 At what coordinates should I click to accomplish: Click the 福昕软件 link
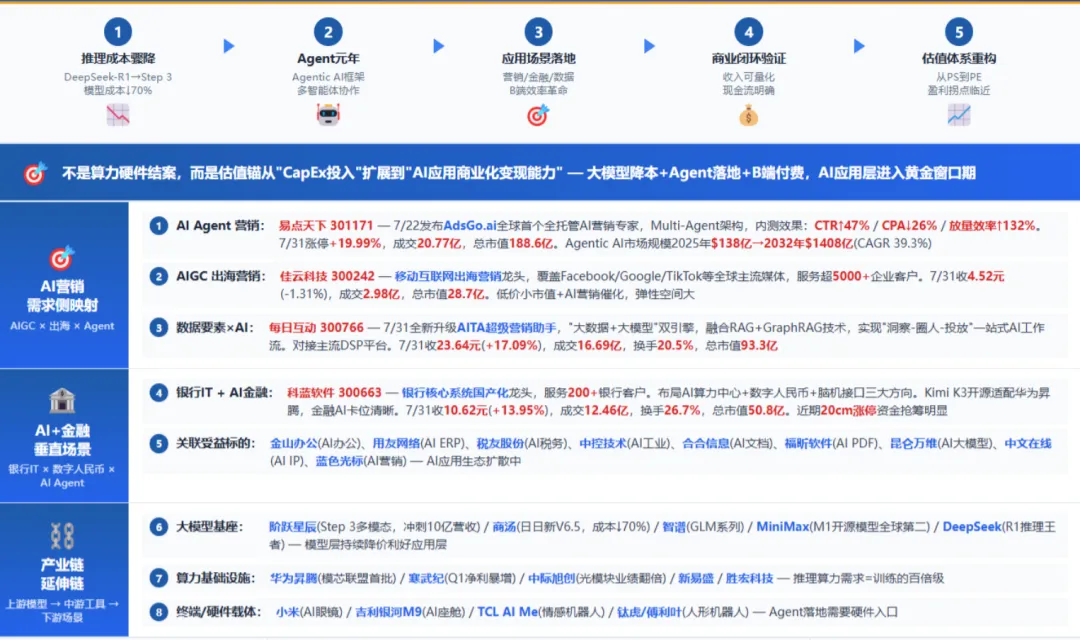808,443
